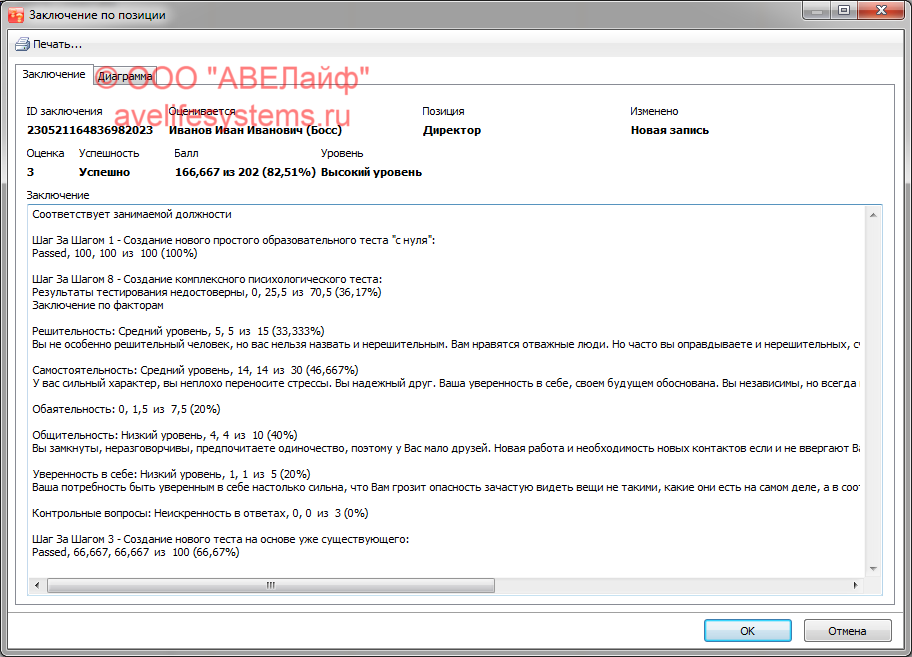Click the application icon in title bar
Viewport: 912px width, 657px height.
click(x=16, y=15)
